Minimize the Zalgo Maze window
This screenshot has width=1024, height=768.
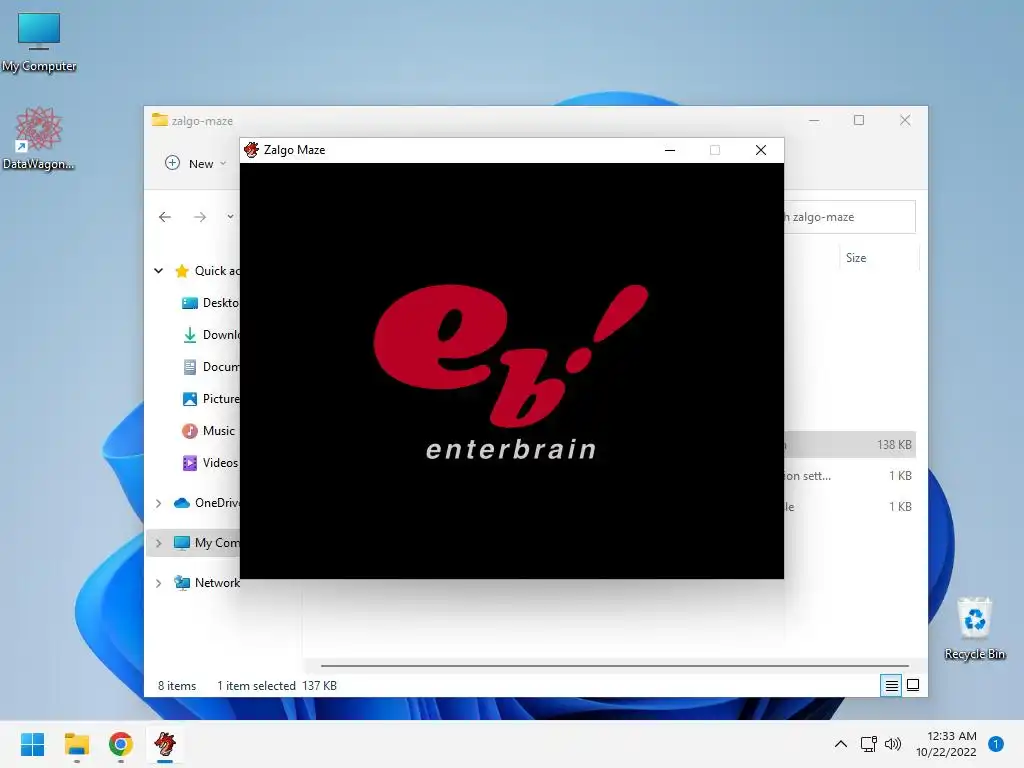[669, 150]
